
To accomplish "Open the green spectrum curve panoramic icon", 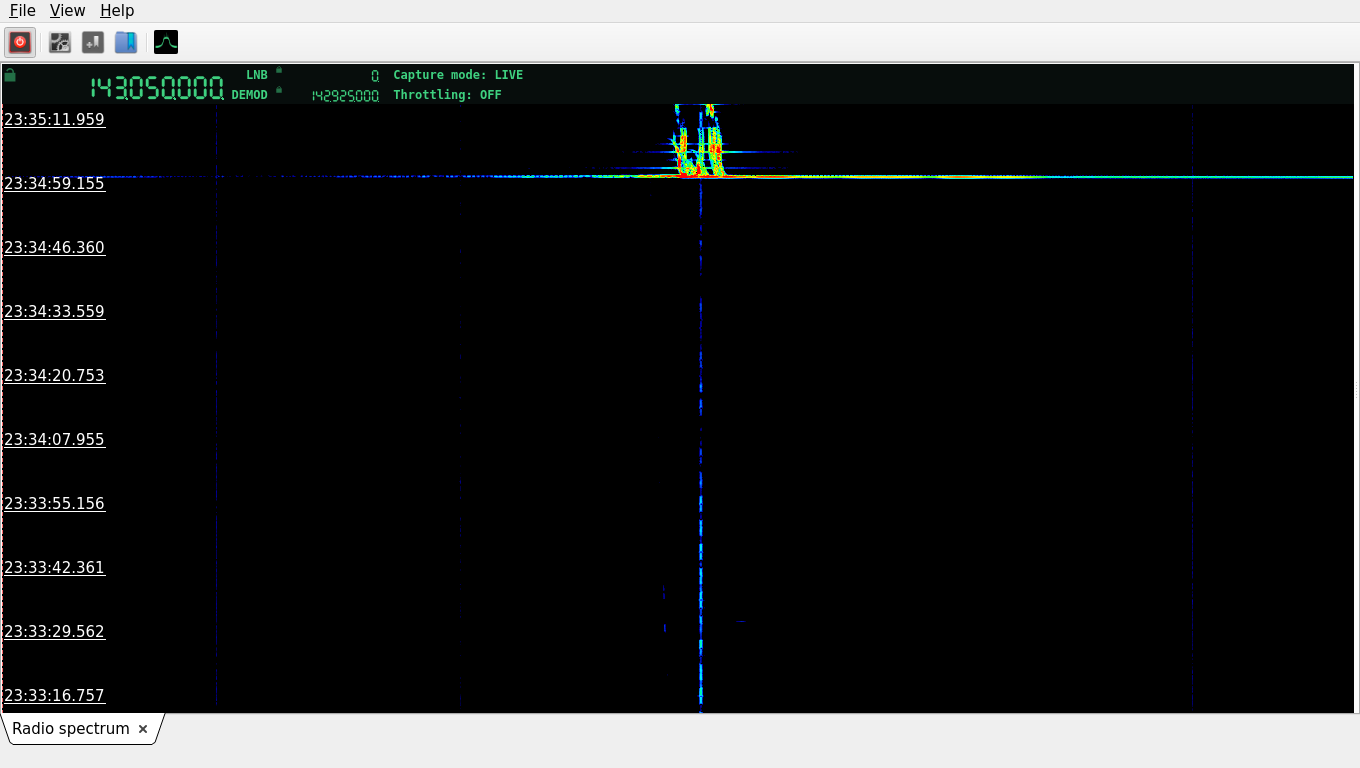I will click(166, 42).
